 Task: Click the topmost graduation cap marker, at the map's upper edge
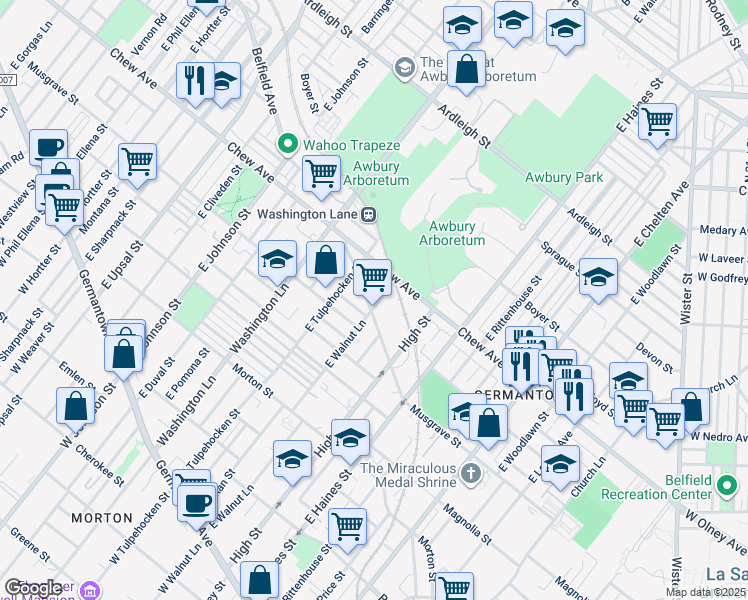click(x=513, y=21)
